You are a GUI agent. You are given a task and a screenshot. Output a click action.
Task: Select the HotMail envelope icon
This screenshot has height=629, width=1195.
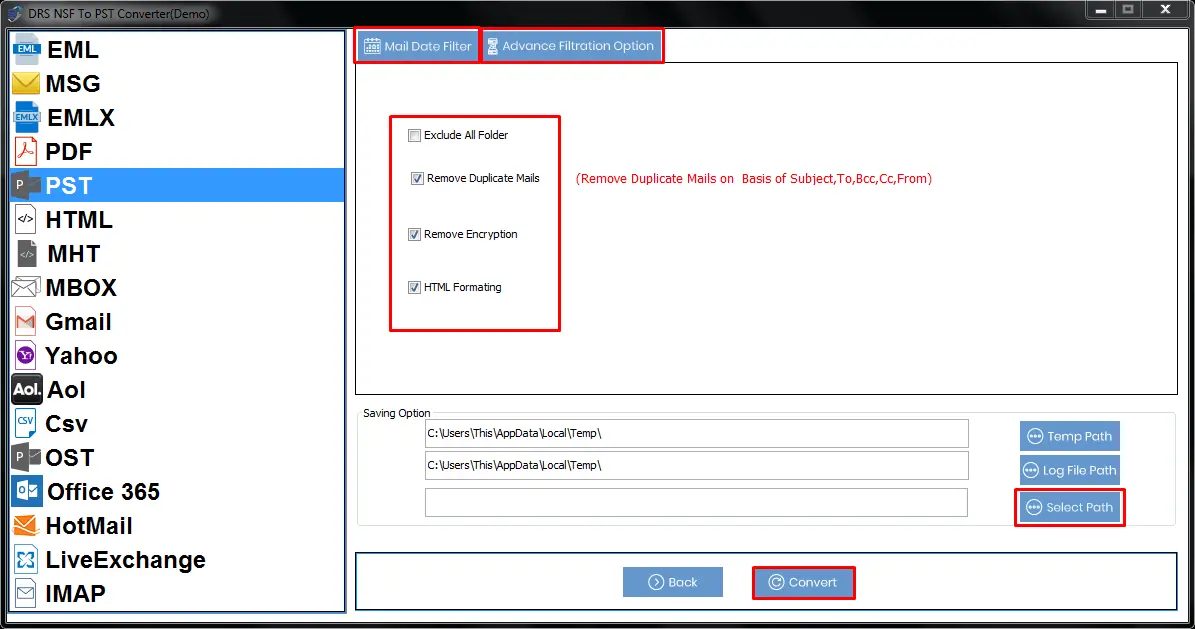pos(26,525)
